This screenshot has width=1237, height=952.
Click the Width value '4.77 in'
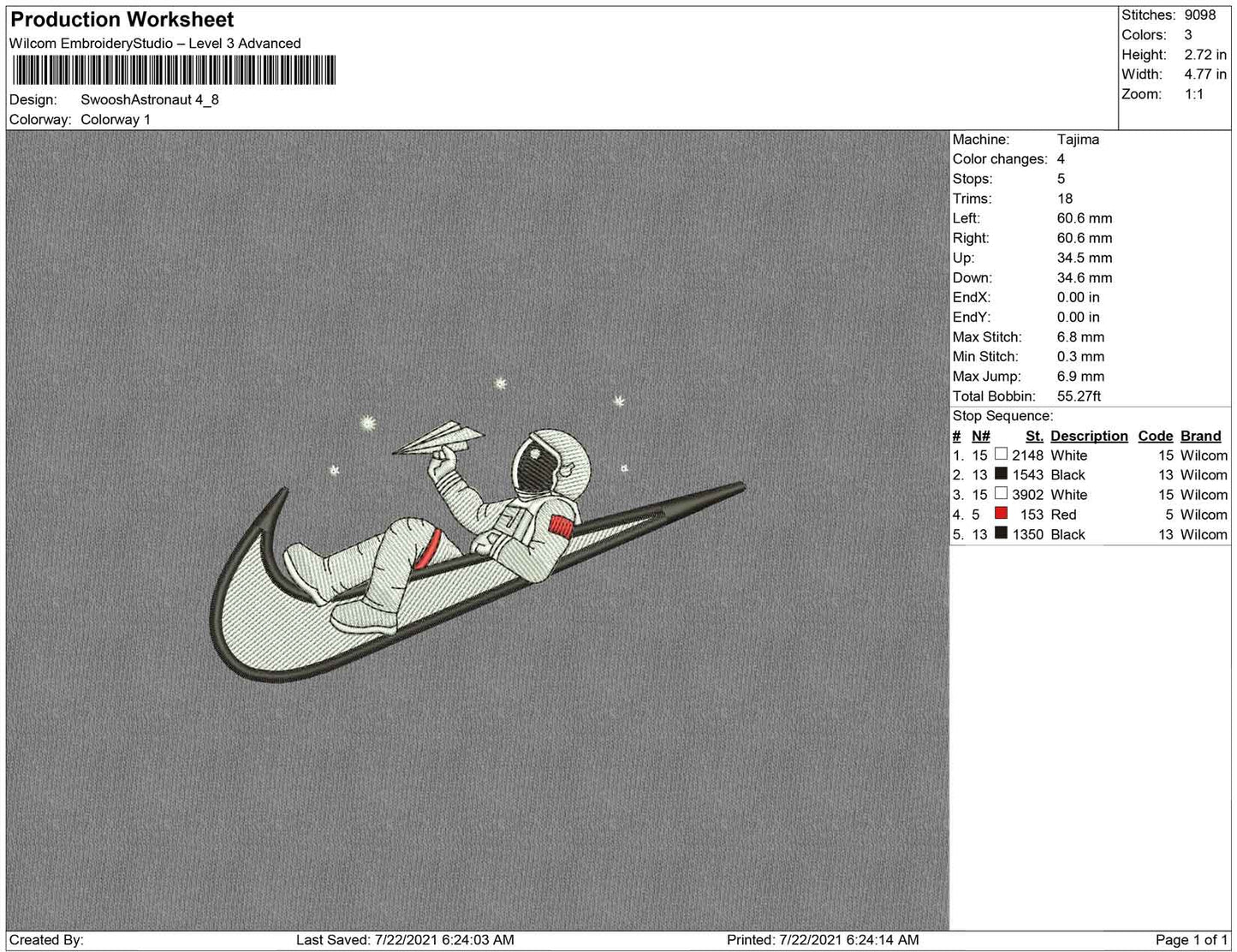(1205, 74)
